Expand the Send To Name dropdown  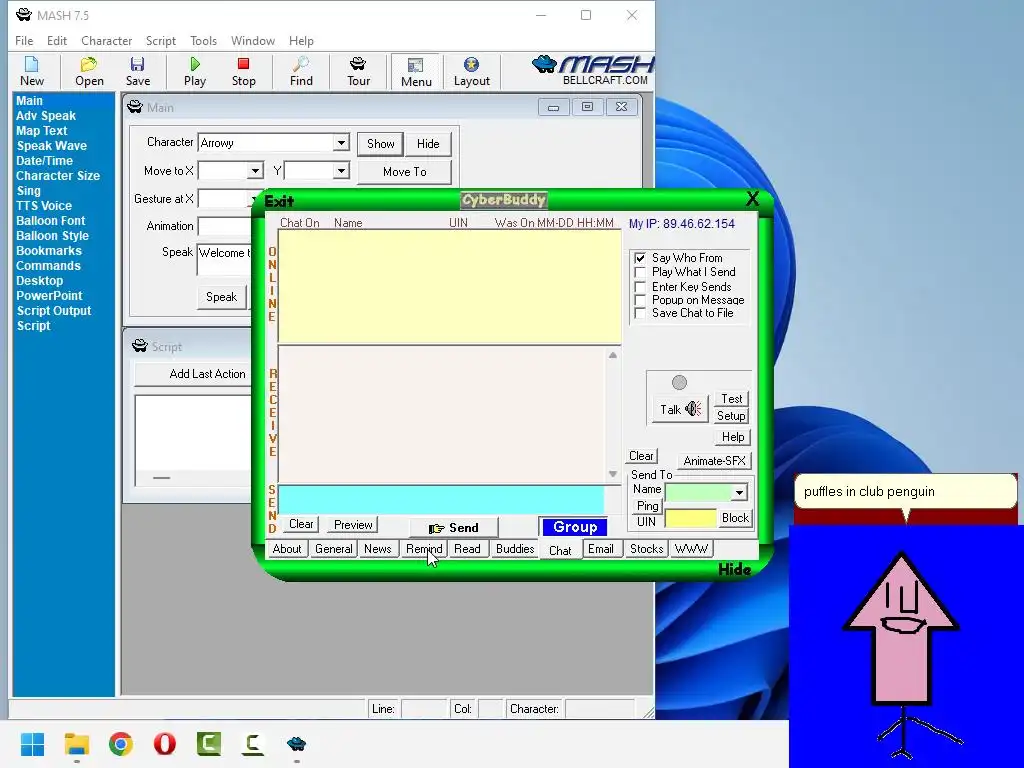coord(739,492)
